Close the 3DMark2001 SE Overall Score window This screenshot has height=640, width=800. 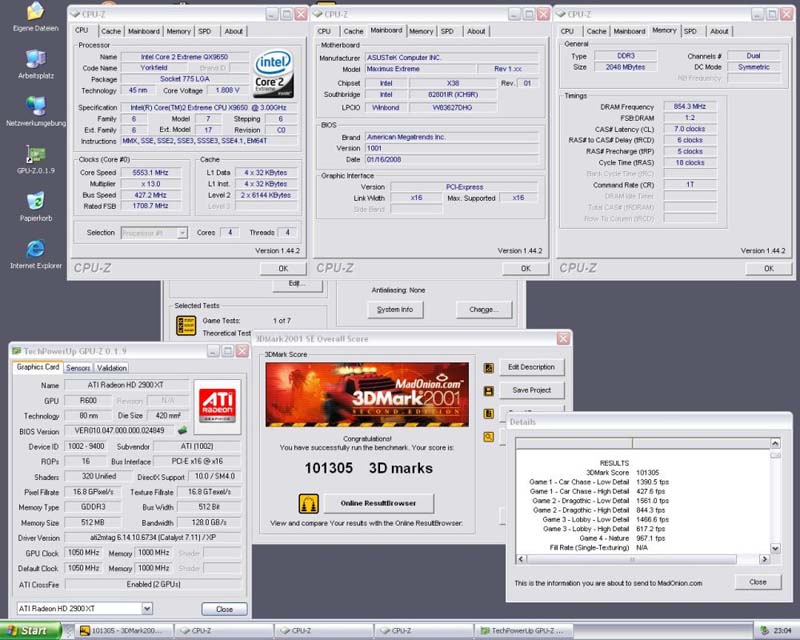[563, 339]
